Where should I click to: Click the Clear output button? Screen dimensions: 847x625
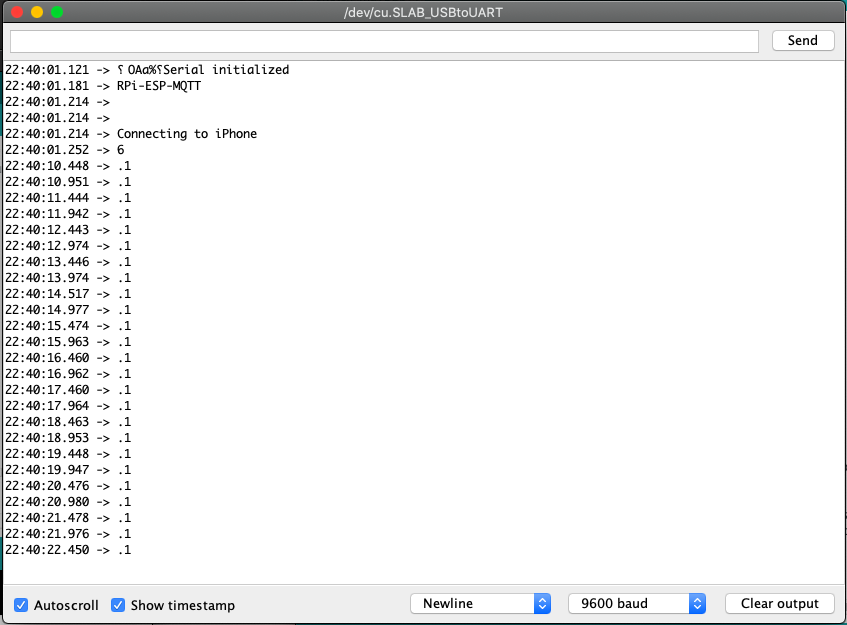click(779, 603)
